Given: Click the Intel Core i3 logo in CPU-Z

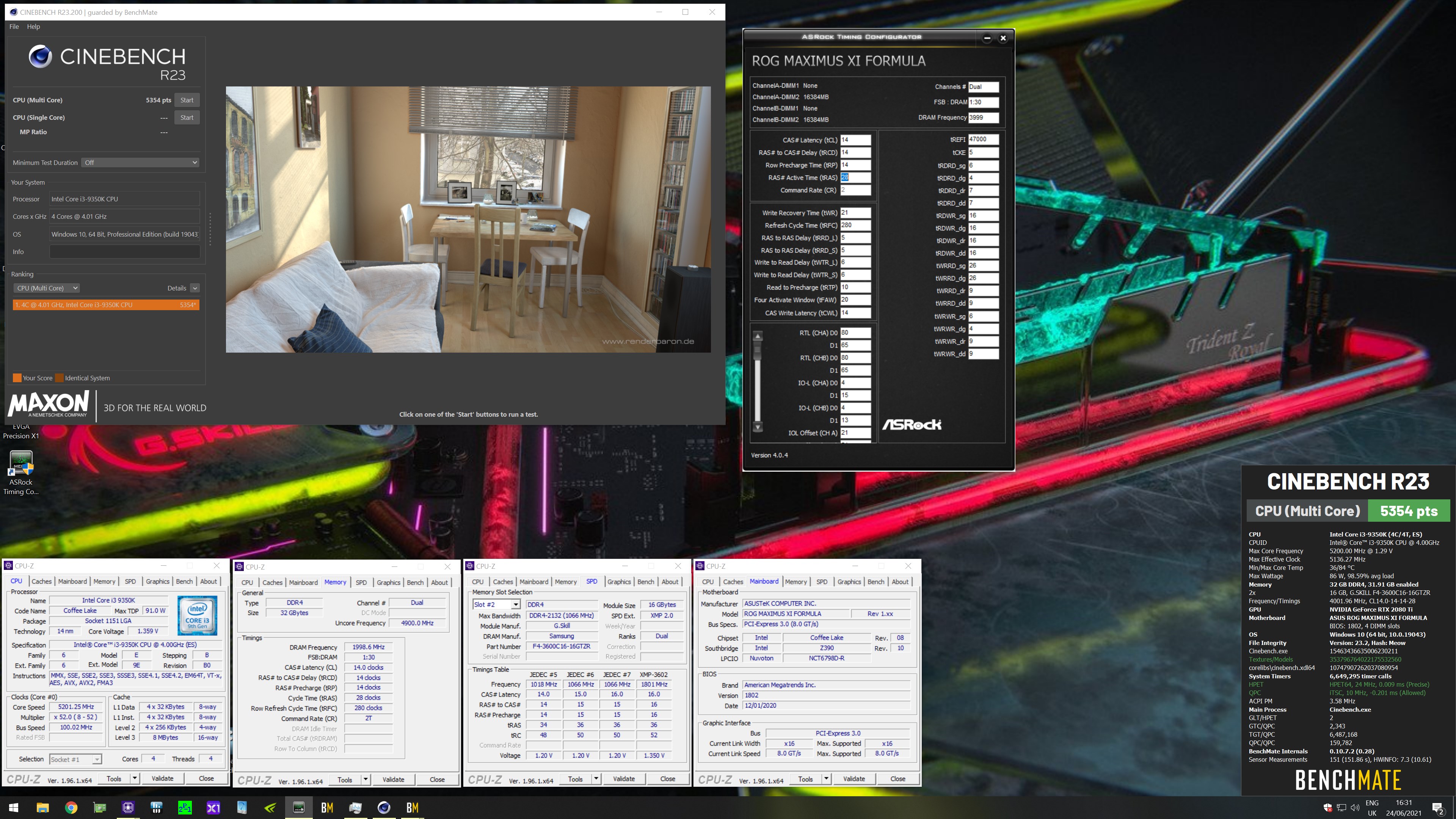Looking at the screenshot, I should click(197, 615).
